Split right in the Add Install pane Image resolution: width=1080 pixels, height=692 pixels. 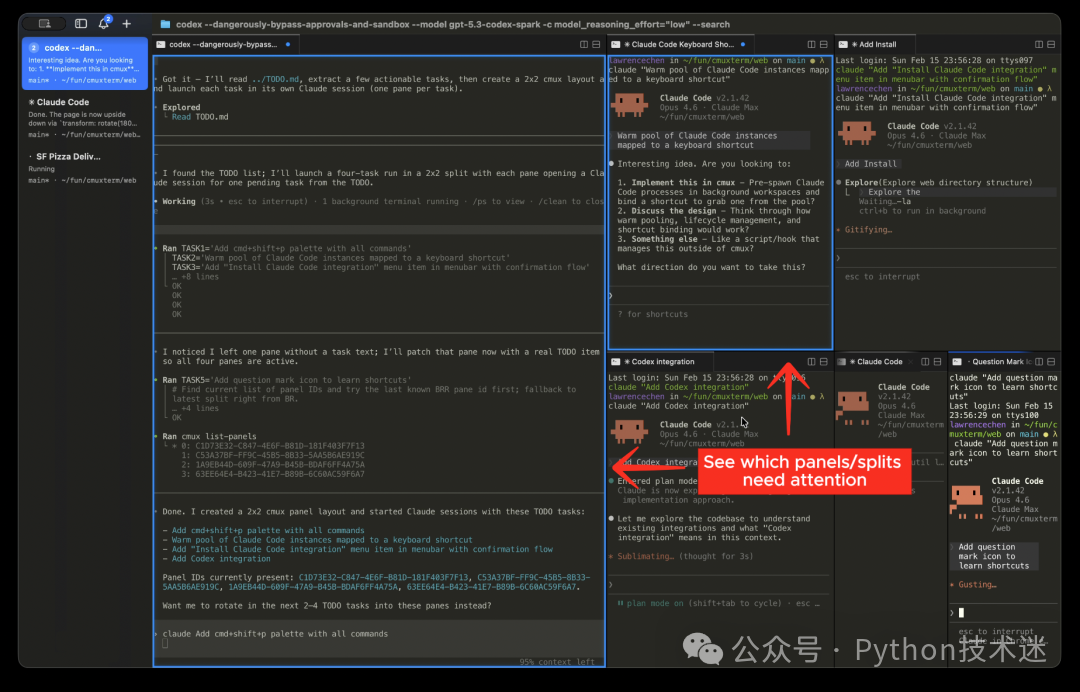point(1039,44)
